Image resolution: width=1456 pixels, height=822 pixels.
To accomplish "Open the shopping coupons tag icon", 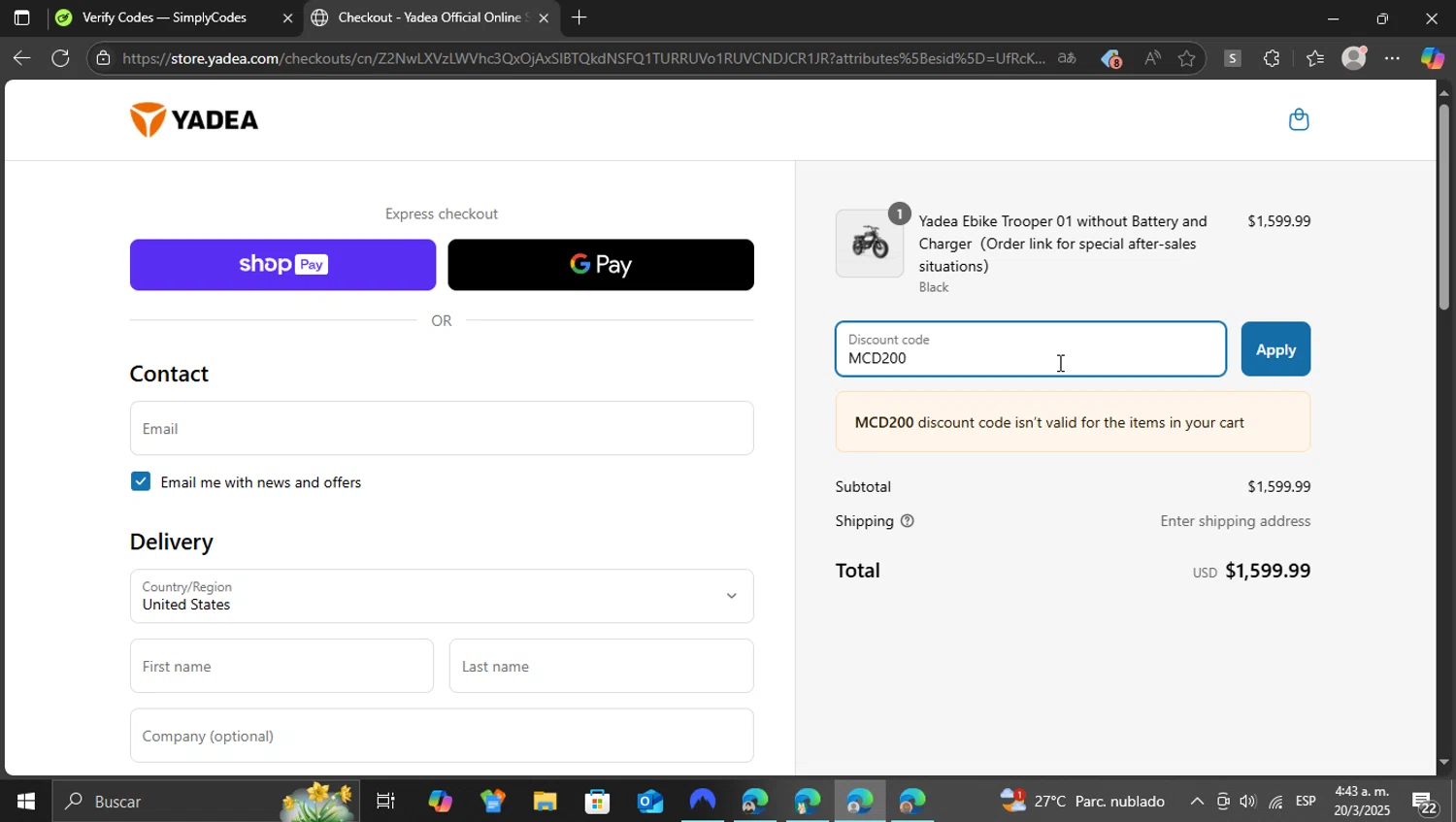I will pyautogui.click(x=1111, y=58).
